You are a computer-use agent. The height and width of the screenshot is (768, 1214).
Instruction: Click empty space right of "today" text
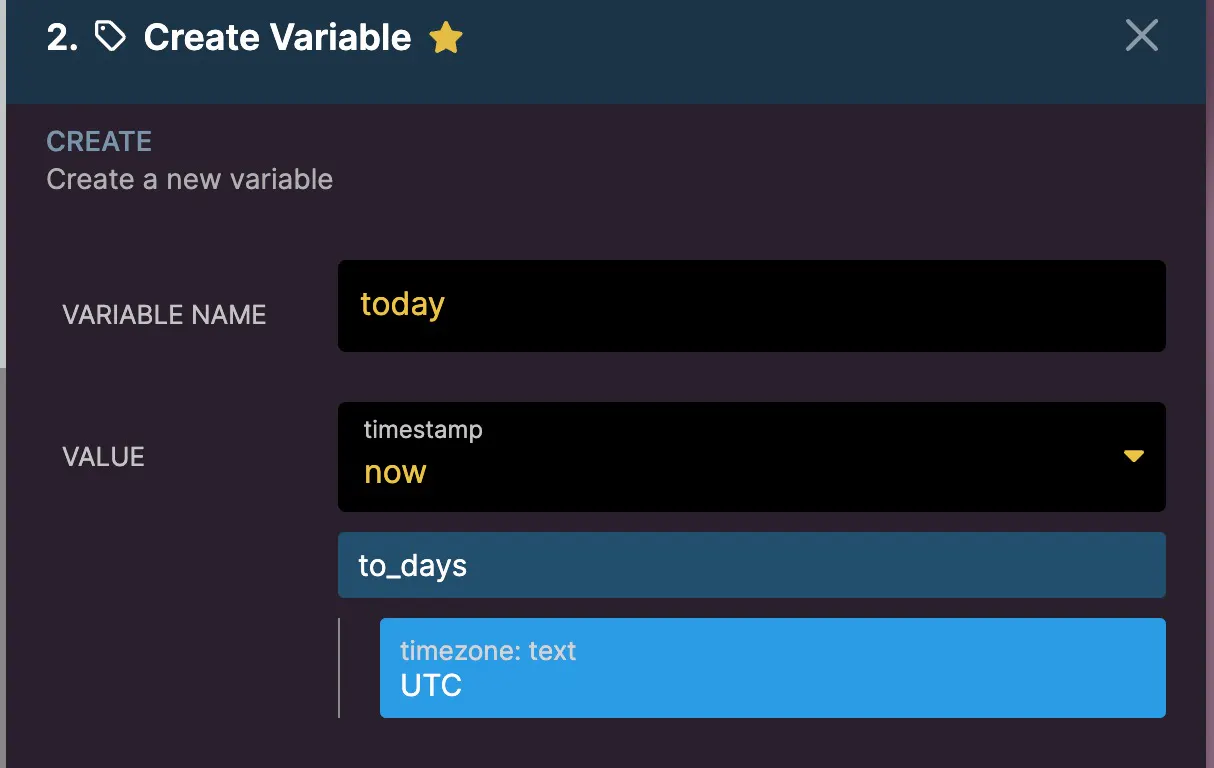point(800,306)
